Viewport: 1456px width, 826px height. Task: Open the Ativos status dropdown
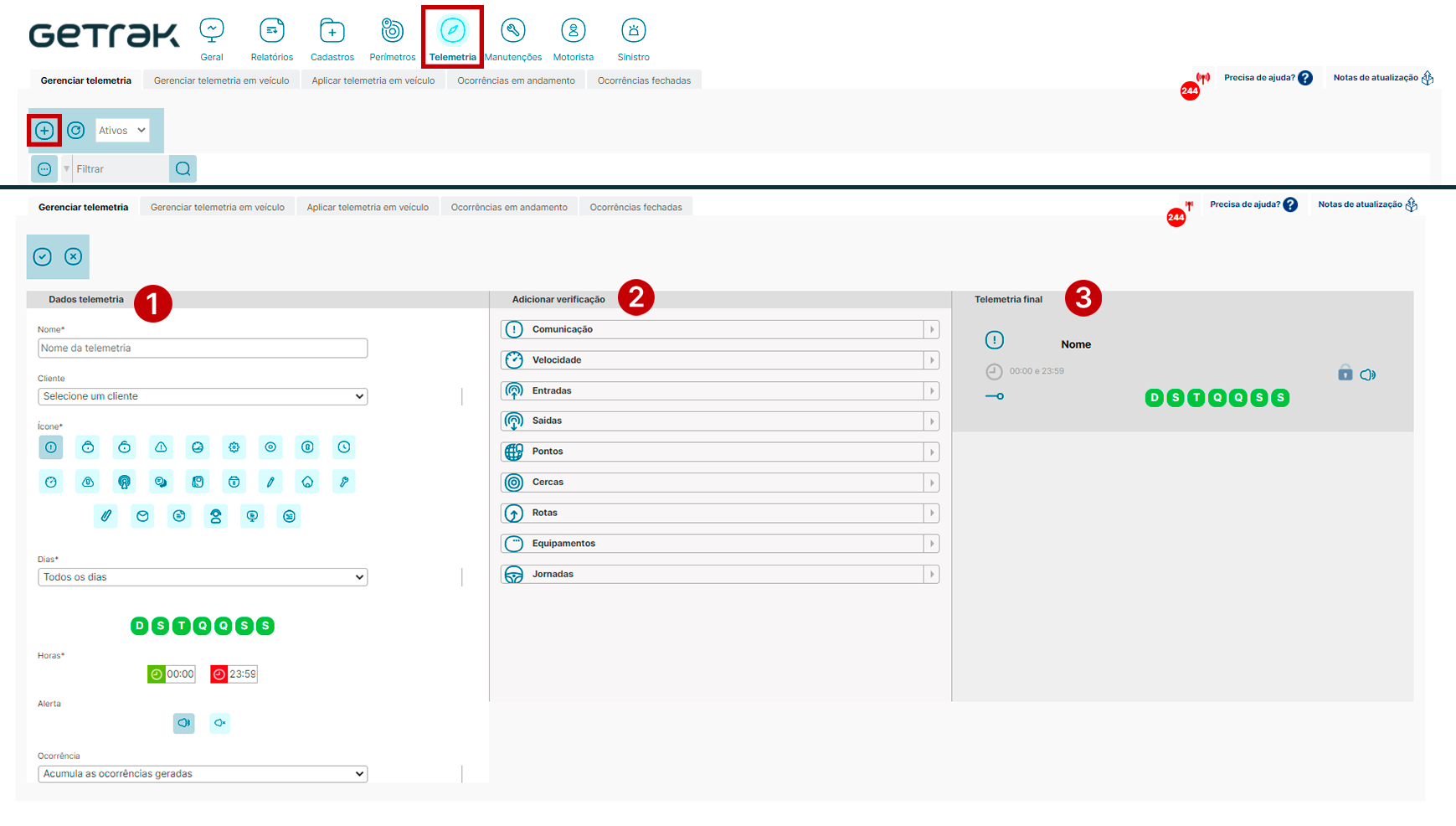122,130
